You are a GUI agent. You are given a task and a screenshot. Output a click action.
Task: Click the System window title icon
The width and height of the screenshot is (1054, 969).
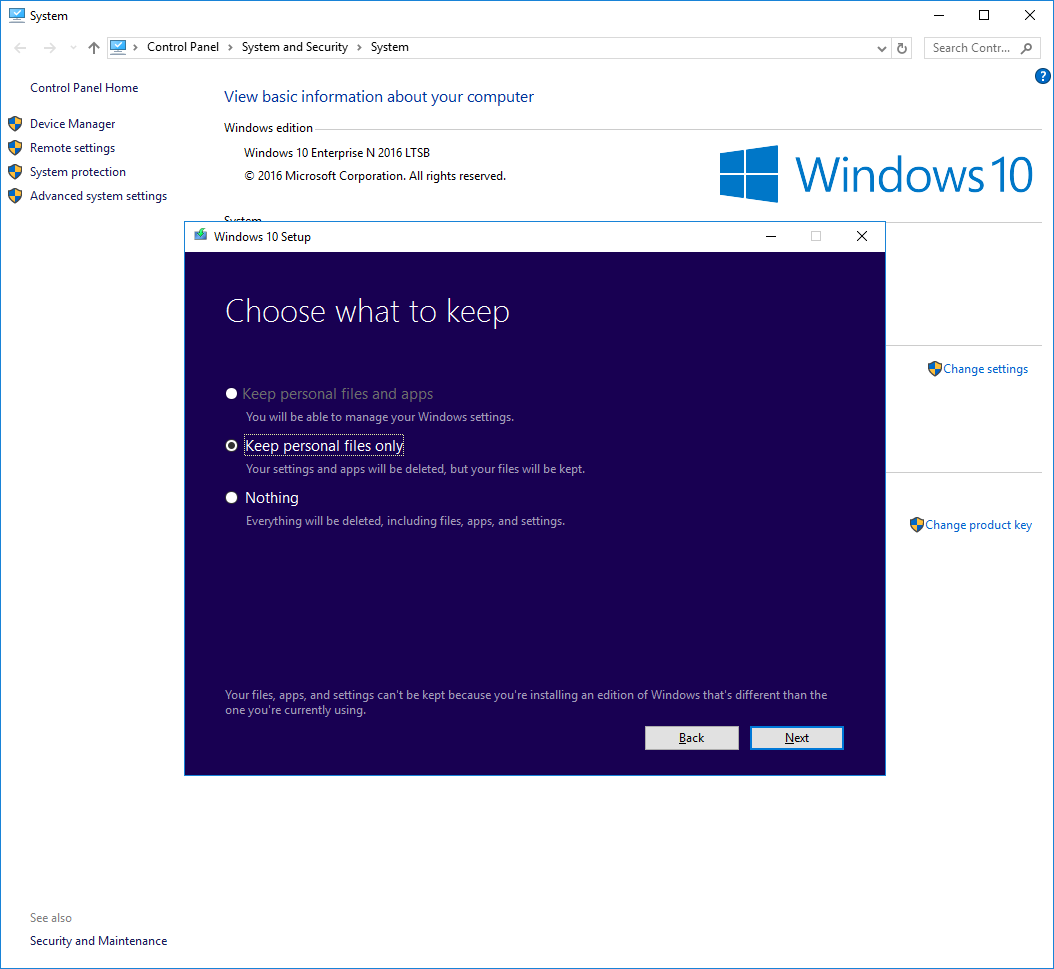(17, 15)
